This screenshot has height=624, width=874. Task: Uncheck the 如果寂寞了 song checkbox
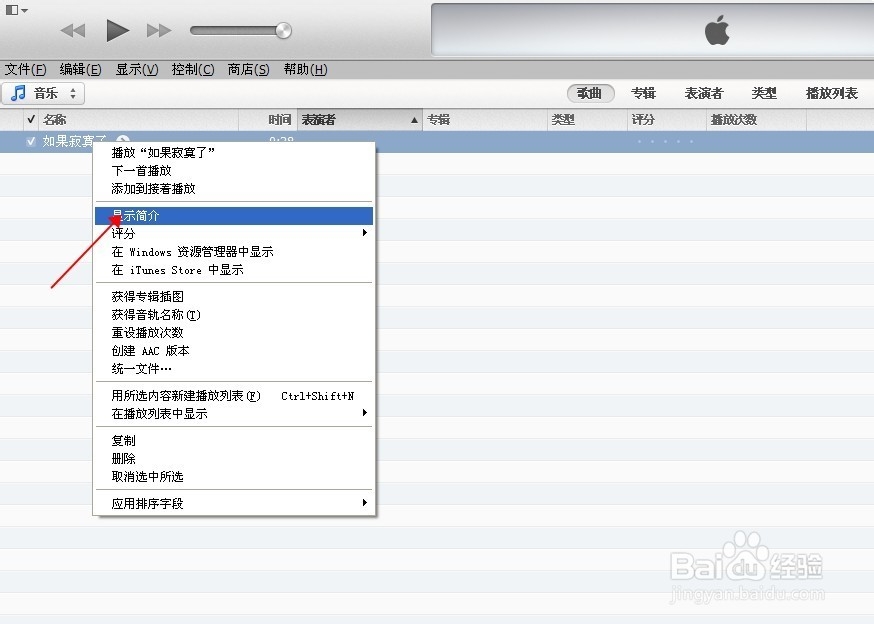pos(31,142)
